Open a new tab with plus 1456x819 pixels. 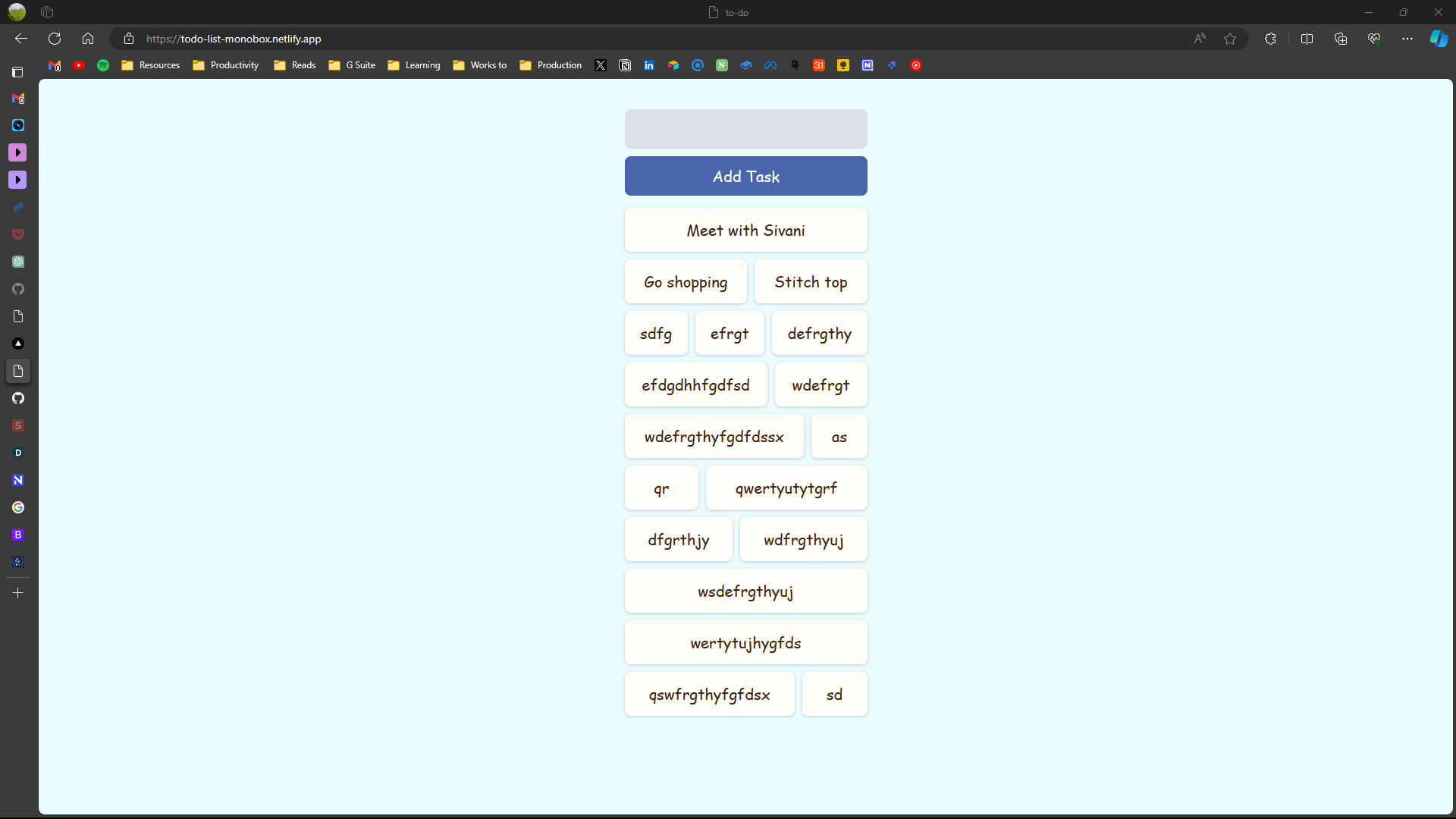[18, 592]
